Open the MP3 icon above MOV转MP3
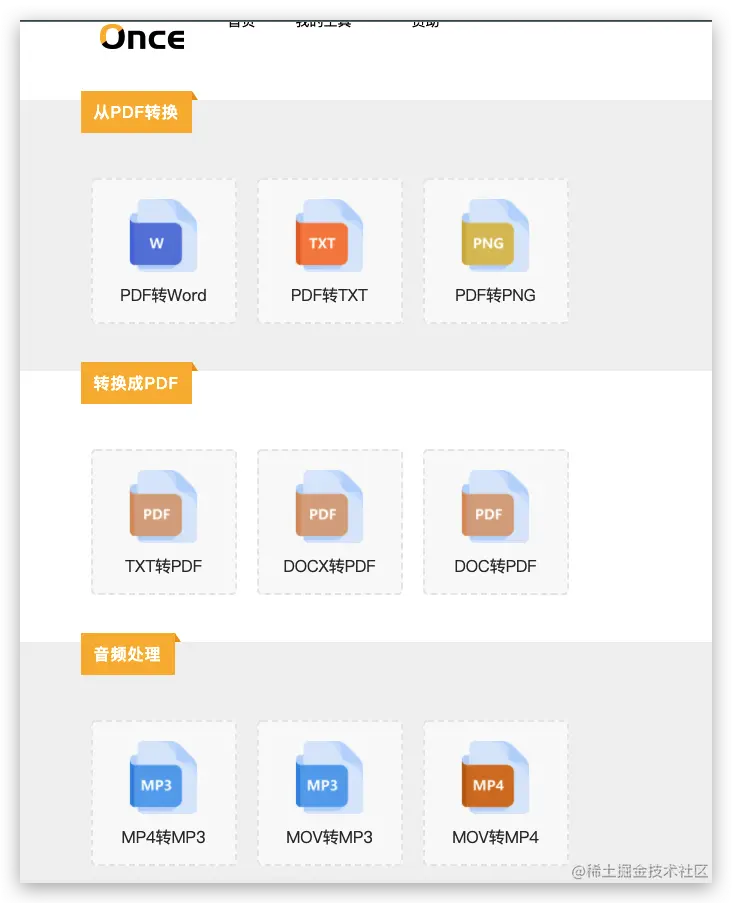The height and width of the screenshot is (903, 732). tap(329, 777)
